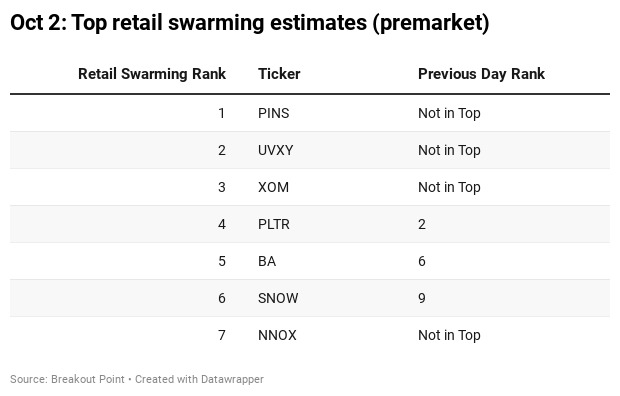Click the Retail Swarming Rank column header
620x396 pixels.
click(152, 74)
